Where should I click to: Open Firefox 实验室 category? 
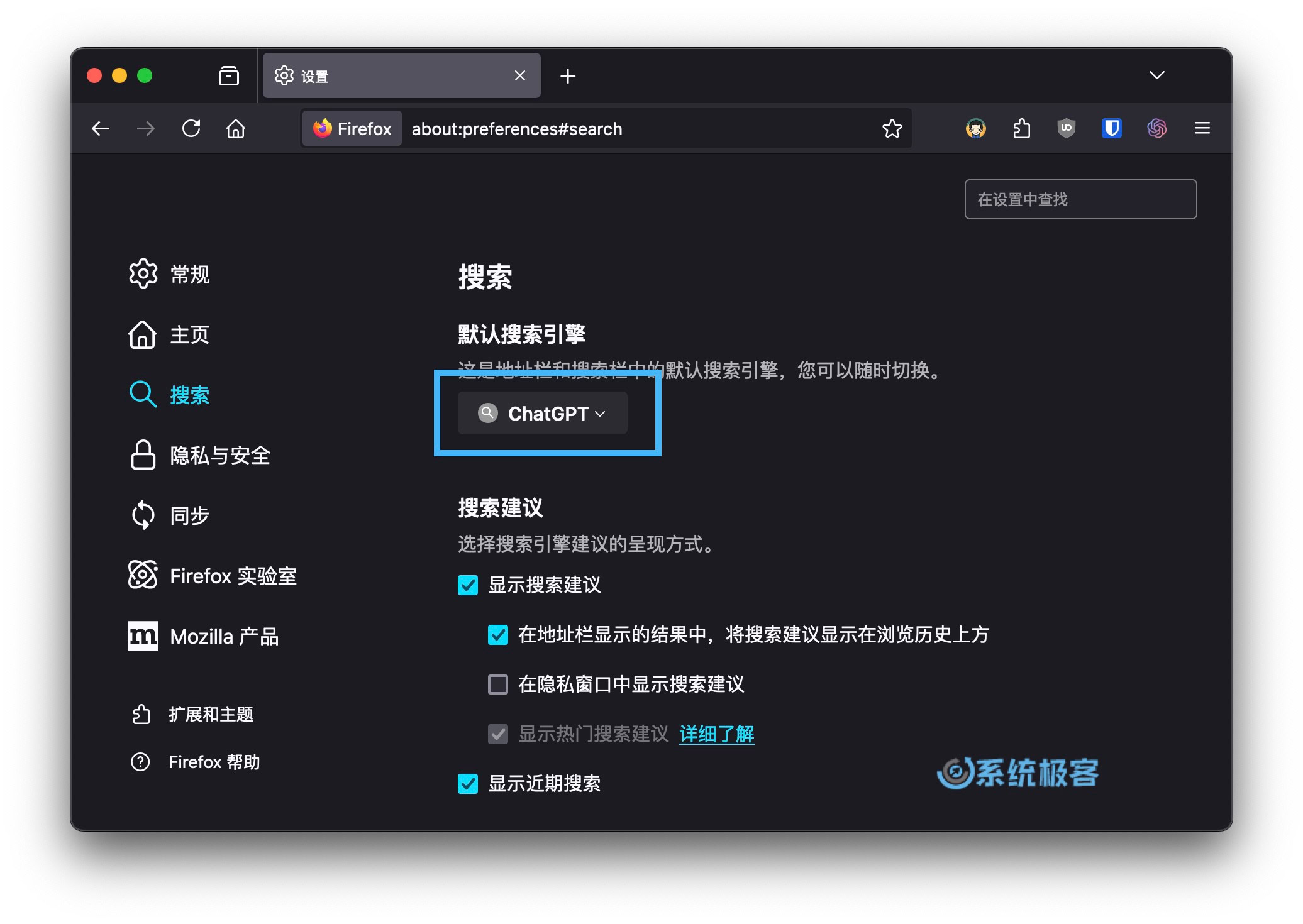213,576
